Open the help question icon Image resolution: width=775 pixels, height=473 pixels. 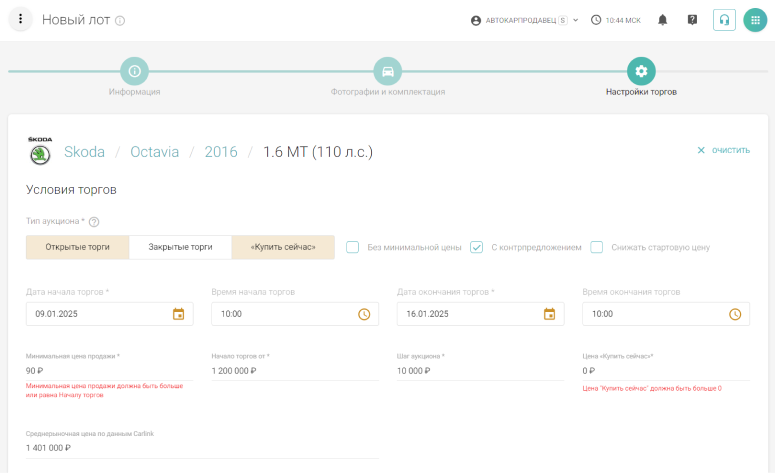[692, 20]
